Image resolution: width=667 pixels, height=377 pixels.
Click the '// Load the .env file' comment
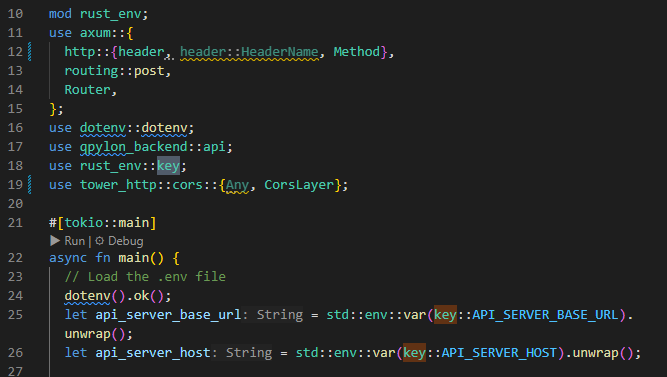click(145, 277)
